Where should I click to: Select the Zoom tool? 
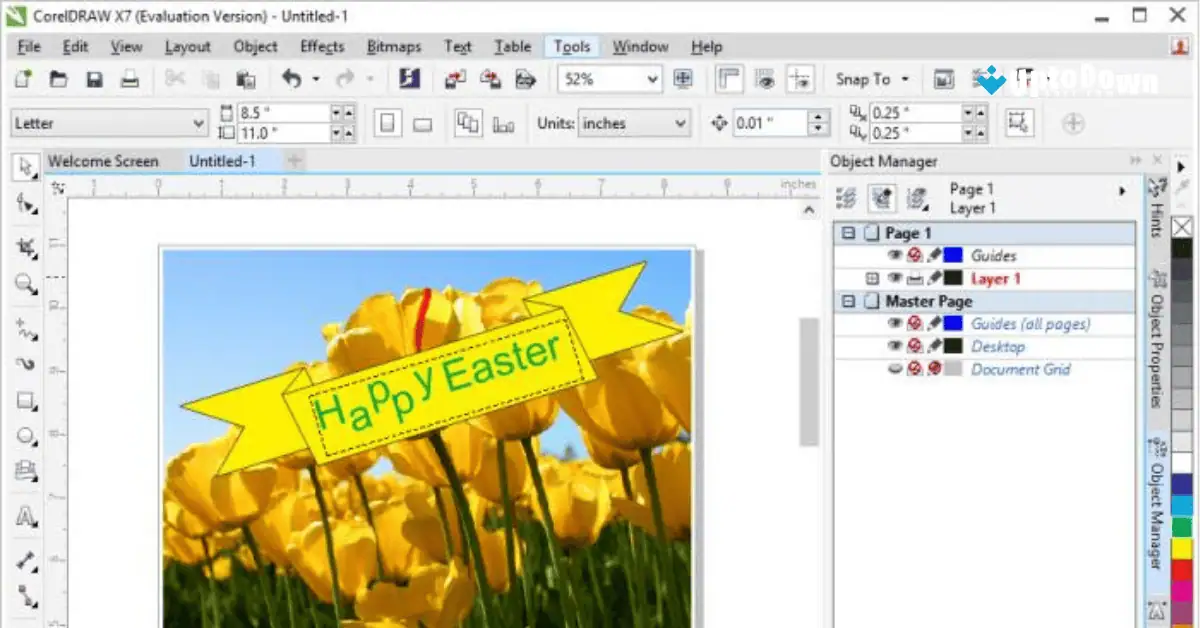click(x=25, y=284)
